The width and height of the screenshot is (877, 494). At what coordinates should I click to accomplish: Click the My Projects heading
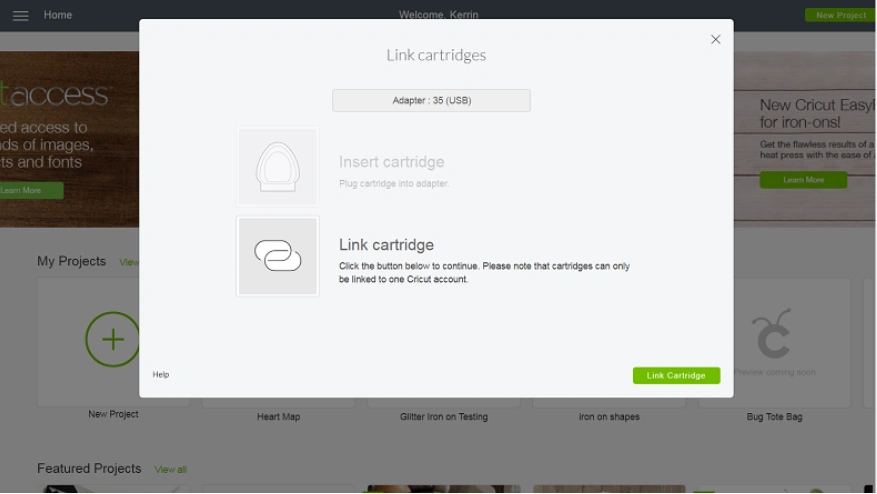pos(71,261)
